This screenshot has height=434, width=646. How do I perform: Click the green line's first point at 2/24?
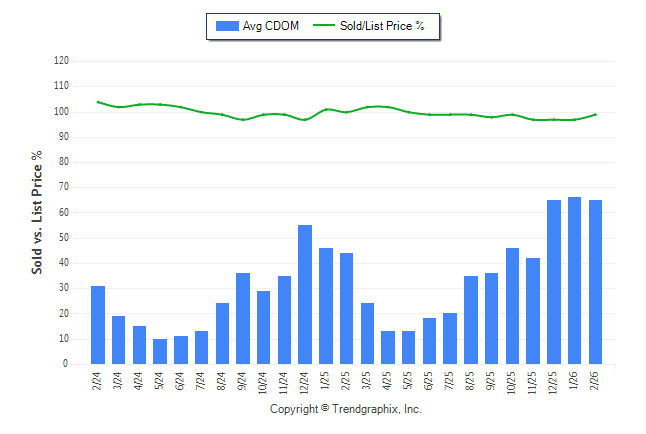(x=98, y=102)
